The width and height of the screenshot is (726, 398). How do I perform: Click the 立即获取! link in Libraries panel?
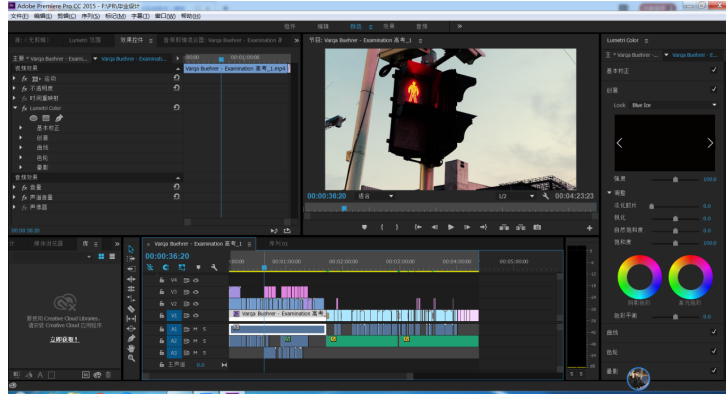pyautogui.click(x=64, y=340)
